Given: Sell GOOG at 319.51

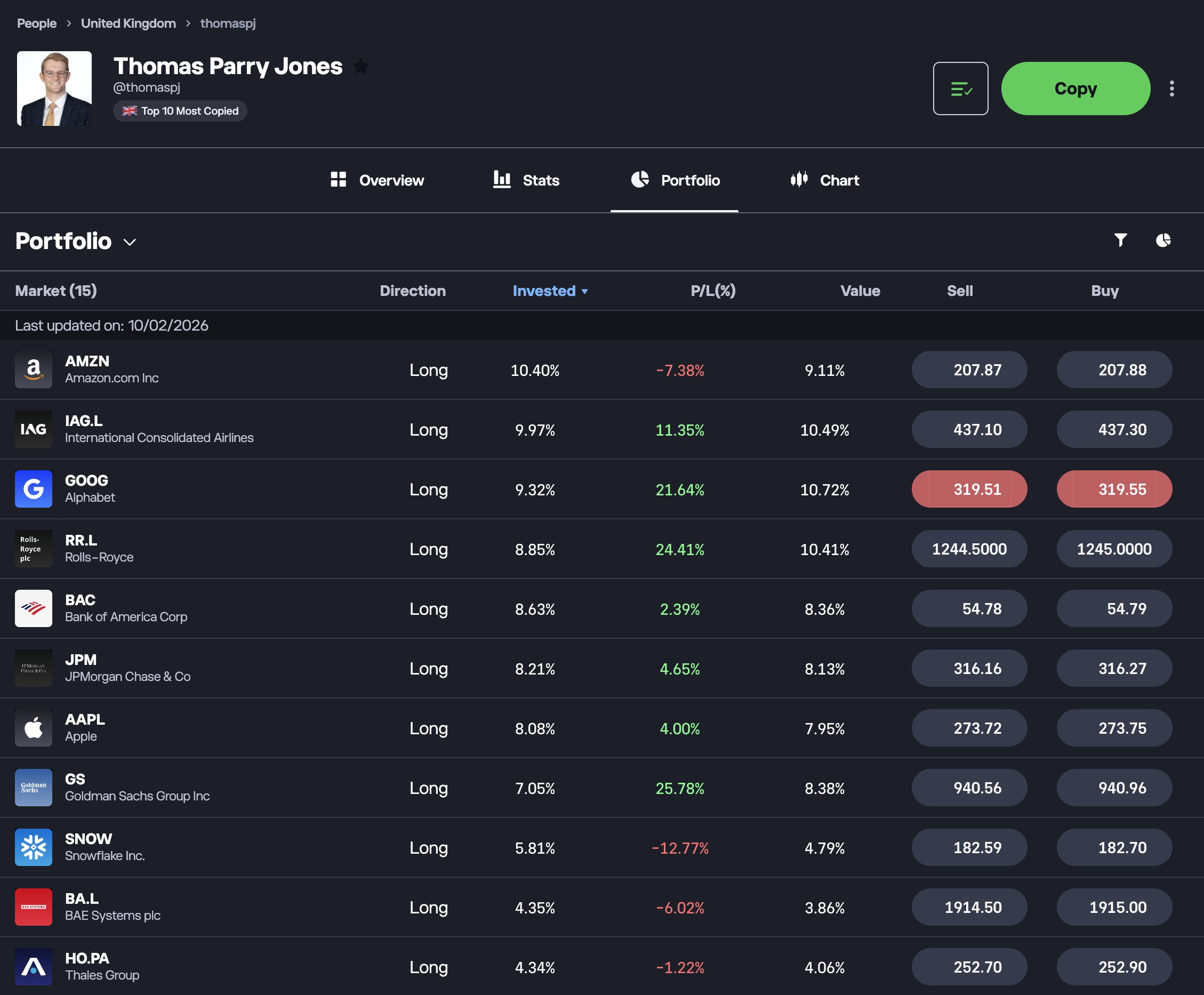Looking at the screenshot, I should click(x=969, y=489).
